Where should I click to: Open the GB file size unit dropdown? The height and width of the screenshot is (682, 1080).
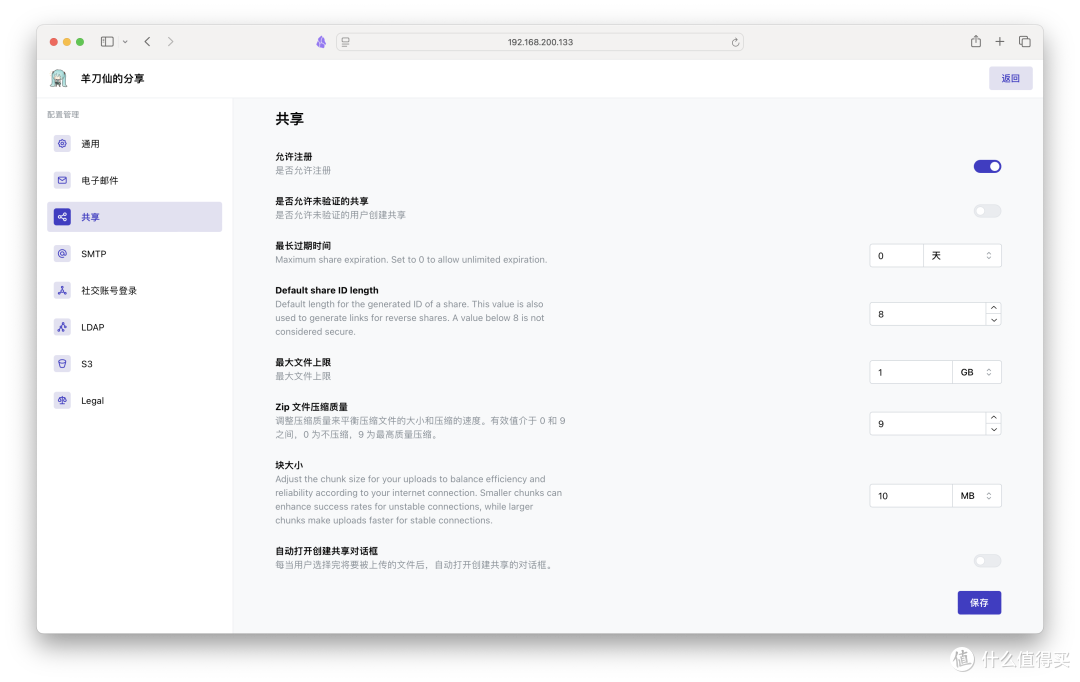pos(975,372)
